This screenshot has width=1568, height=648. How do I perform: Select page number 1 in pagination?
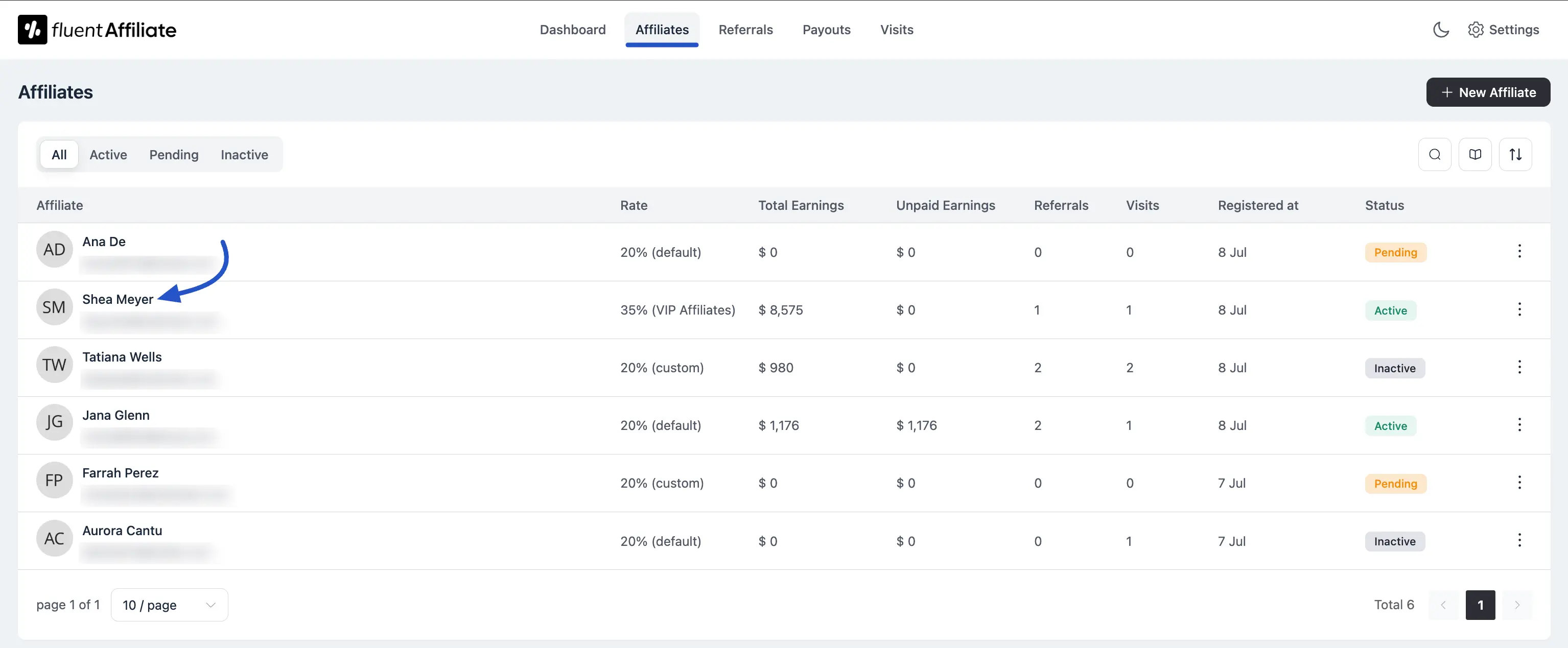point(1480,605)
